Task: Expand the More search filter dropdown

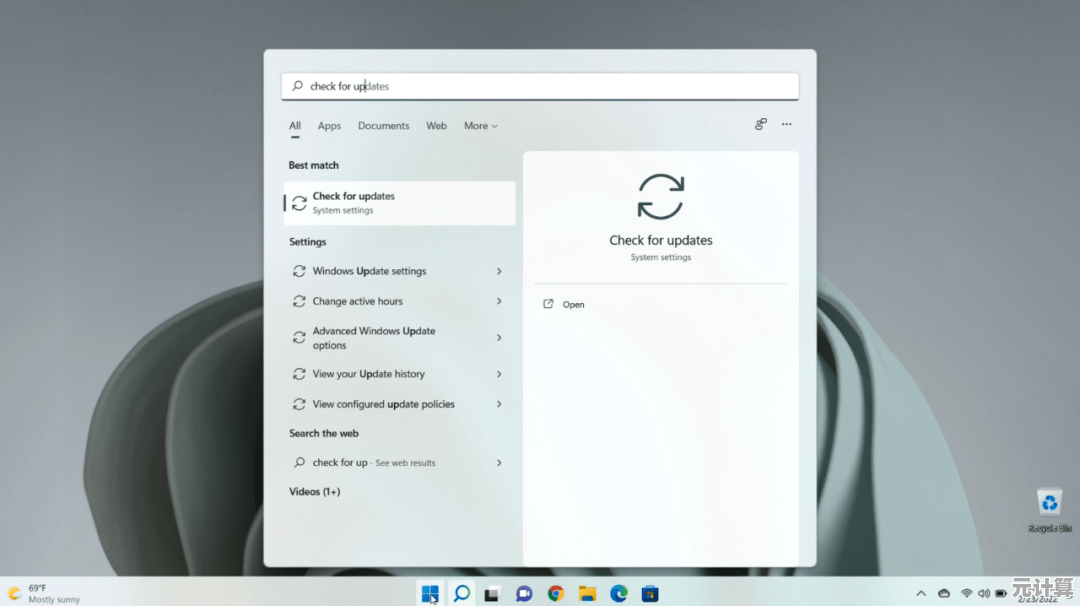Action: point(480,125)
